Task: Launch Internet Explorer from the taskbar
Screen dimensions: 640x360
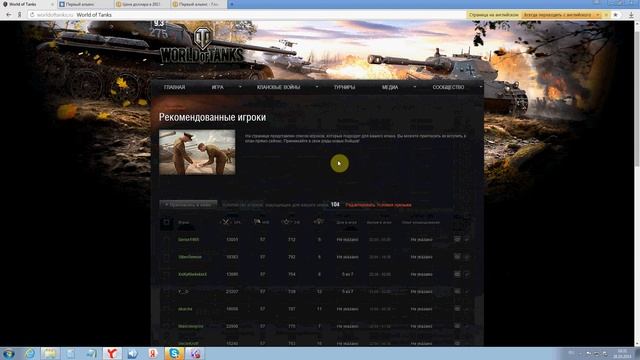Action: tap(29, 353)
